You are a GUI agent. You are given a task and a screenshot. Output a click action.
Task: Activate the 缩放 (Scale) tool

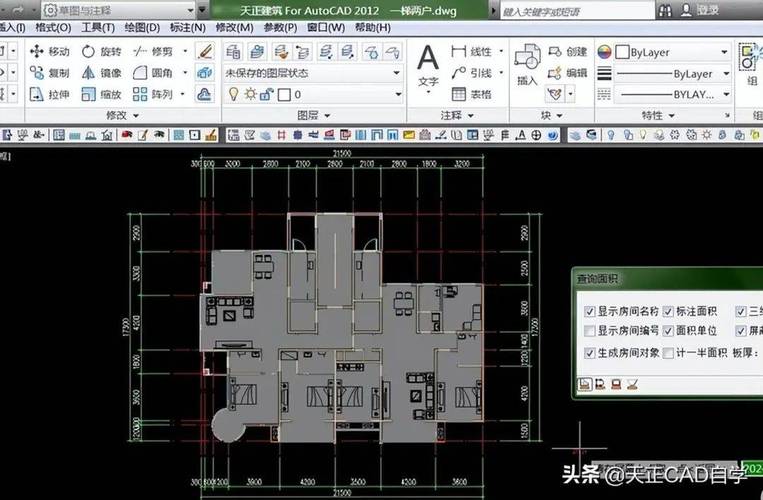pyautogui.click(x=101, y=95)
